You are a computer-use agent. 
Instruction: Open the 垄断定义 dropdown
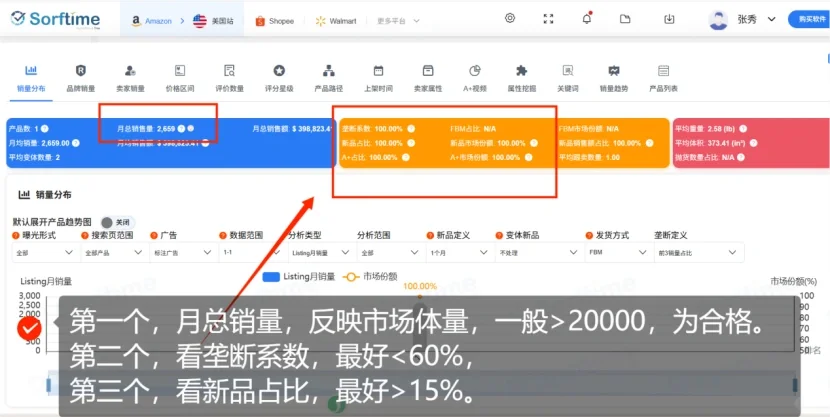coord(699,252)
